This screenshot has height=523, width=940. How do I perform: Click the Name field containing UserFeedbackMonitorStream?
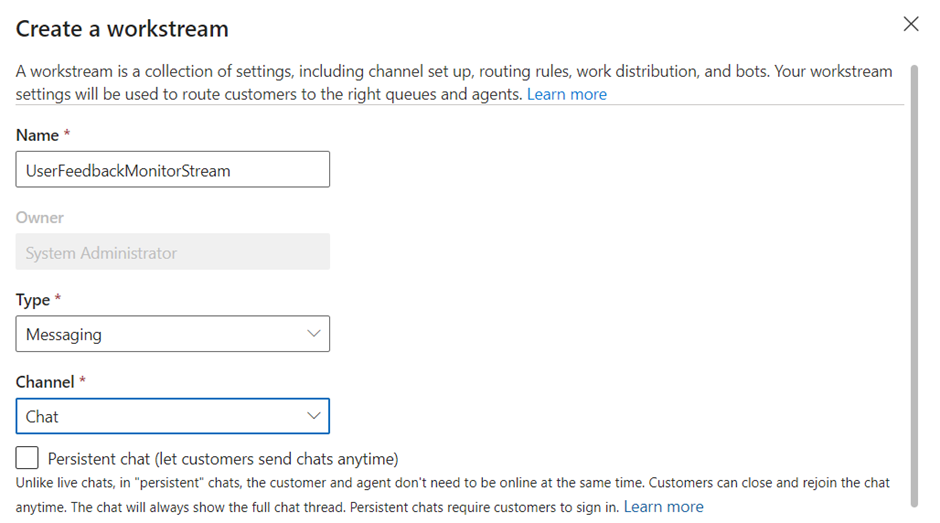tap(172, 170)
